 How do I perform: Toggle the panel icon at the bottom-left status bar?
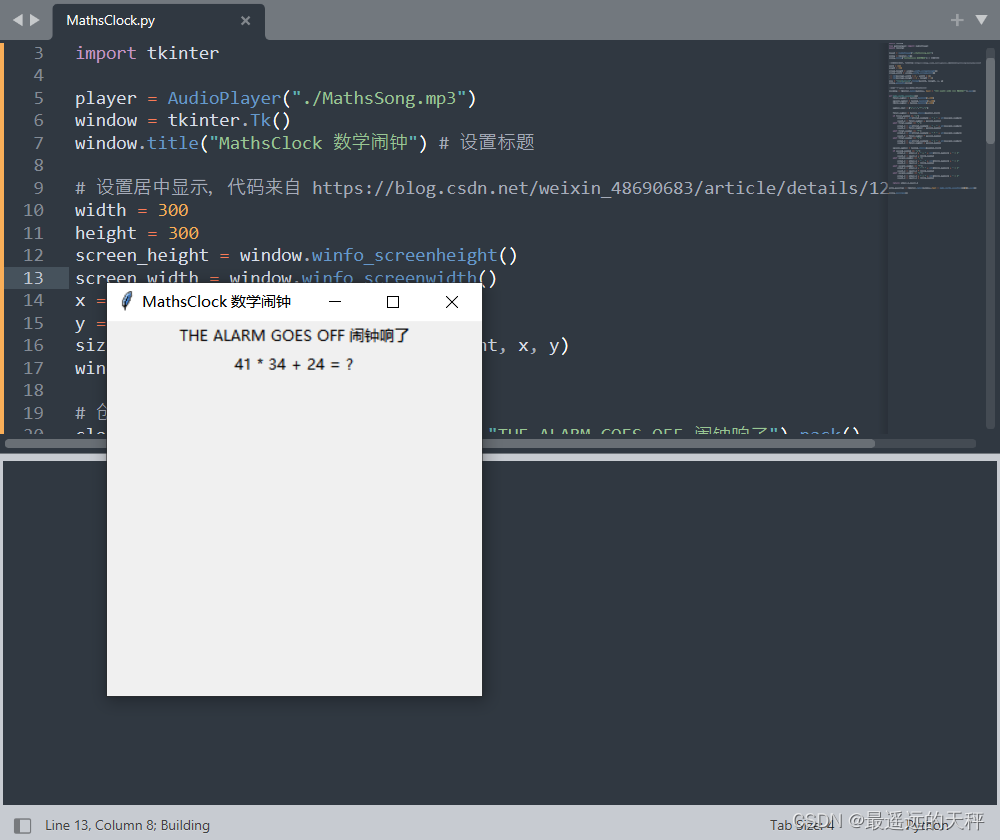pos(22,825)
